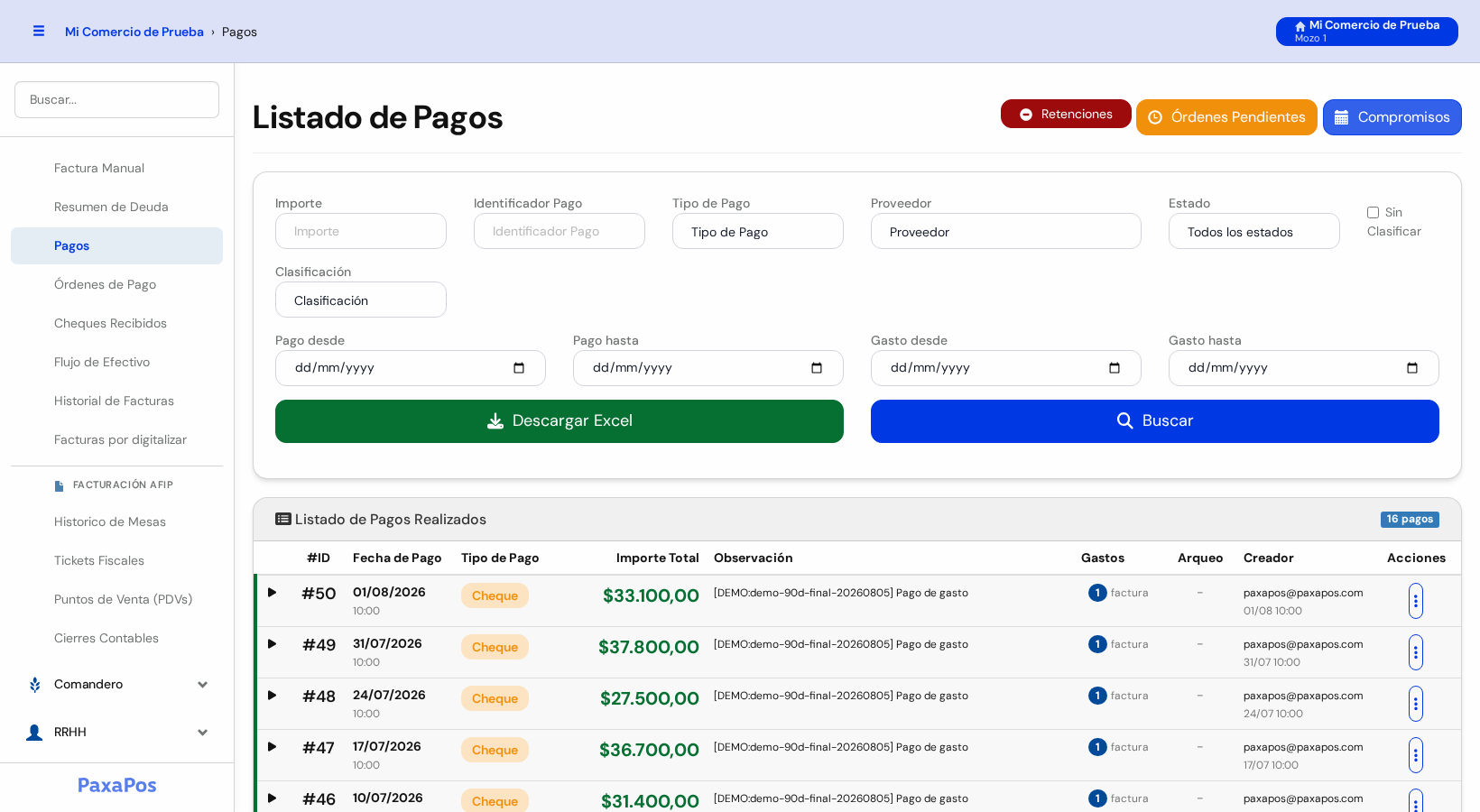Open the hamburger menu icon
Screen dimensions: 1480x812
(x=39, y=31)
